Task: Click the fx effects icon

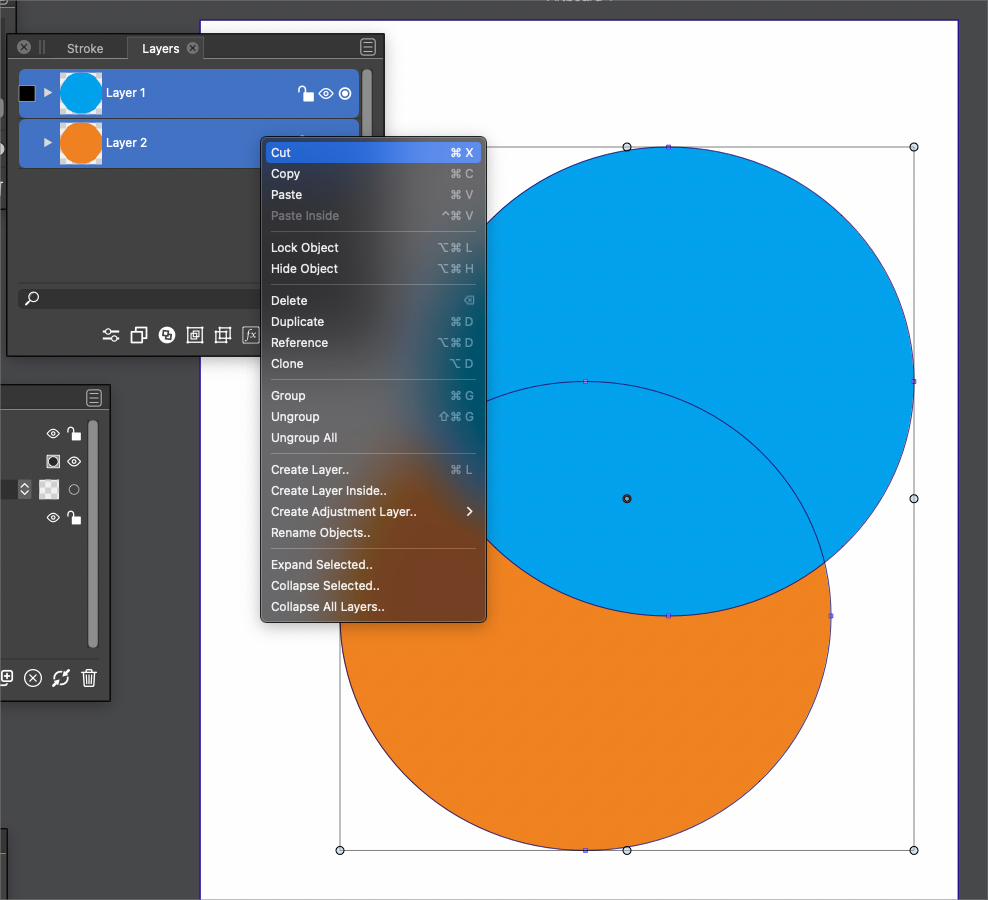Action: [x=251, y=335]
